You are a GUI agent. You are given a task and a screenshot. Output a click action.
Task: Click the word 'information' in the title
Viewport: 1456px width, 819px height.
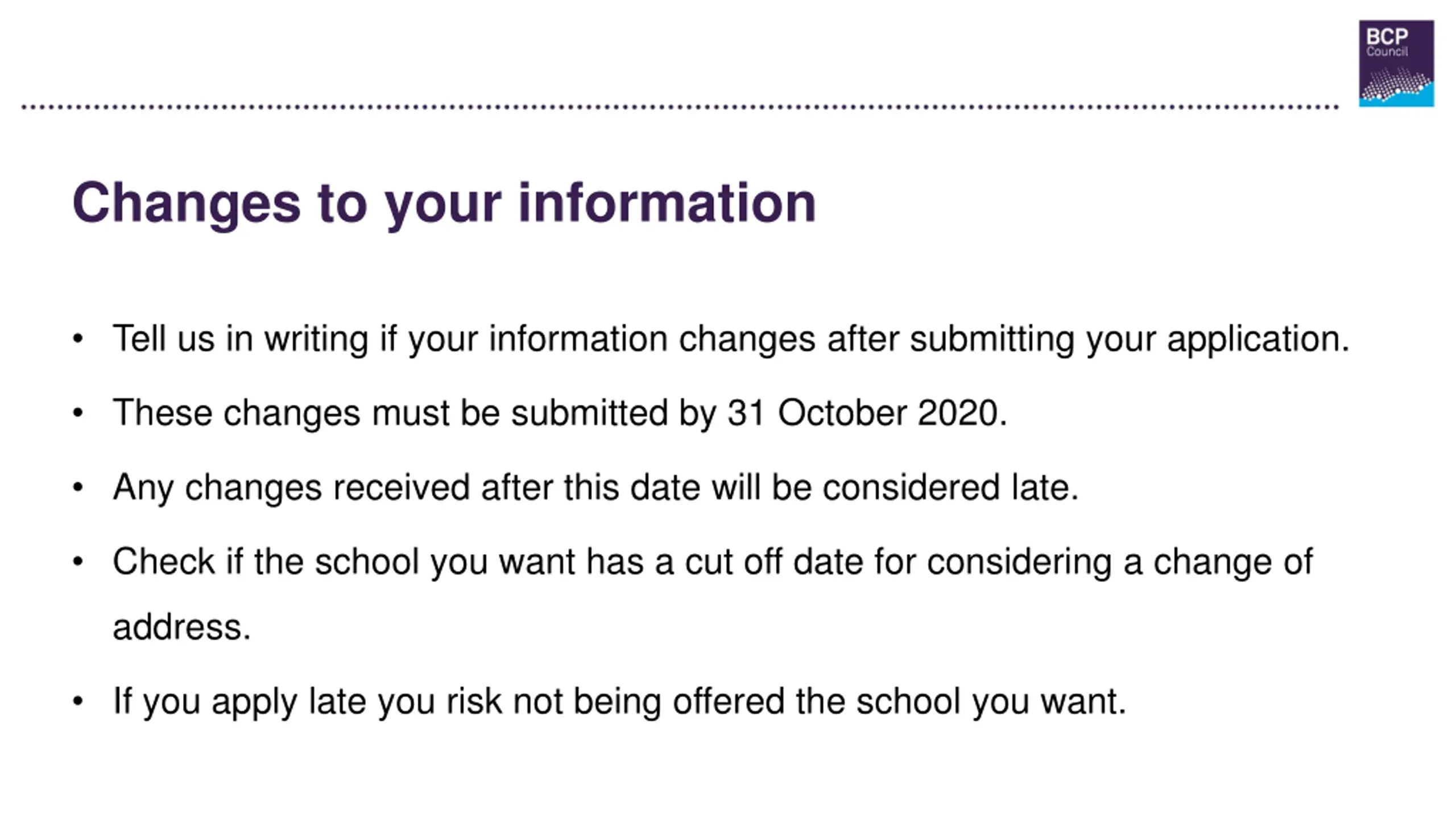click(x=667, y=202)
